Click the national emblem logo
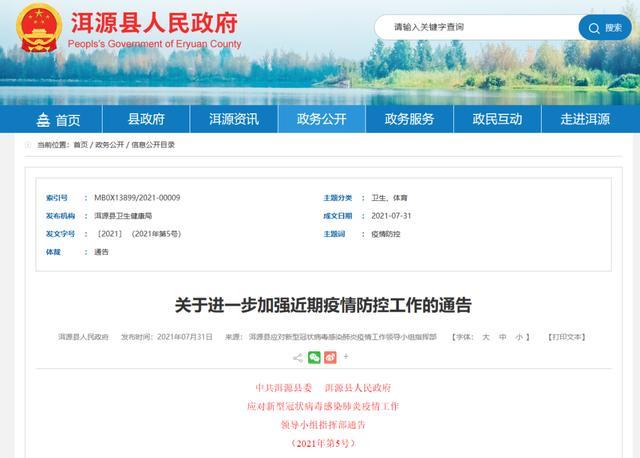 coord(39,32)
